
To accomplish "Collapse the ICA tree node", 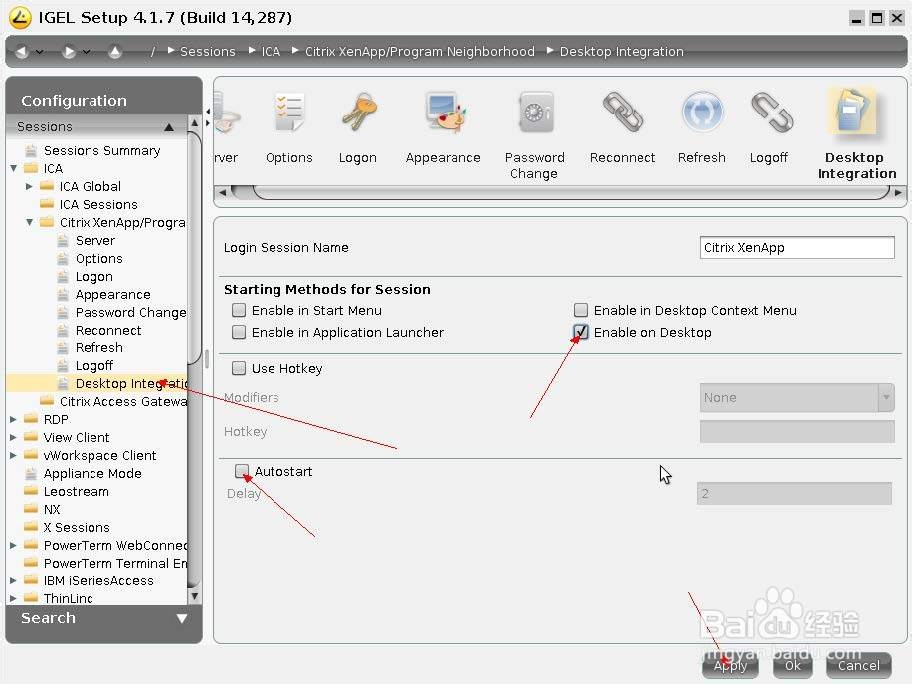I will pos(13,169).
